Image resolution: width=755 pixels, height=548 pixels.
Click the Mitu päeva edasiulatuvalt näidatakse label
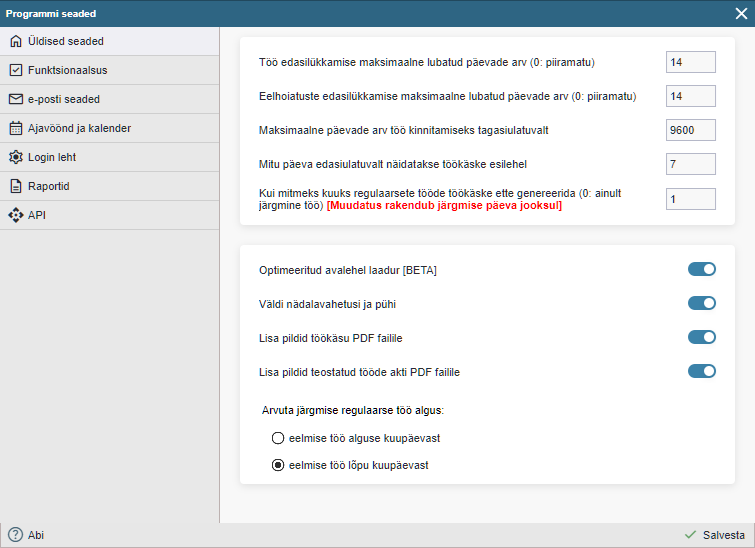click(392, 164)
